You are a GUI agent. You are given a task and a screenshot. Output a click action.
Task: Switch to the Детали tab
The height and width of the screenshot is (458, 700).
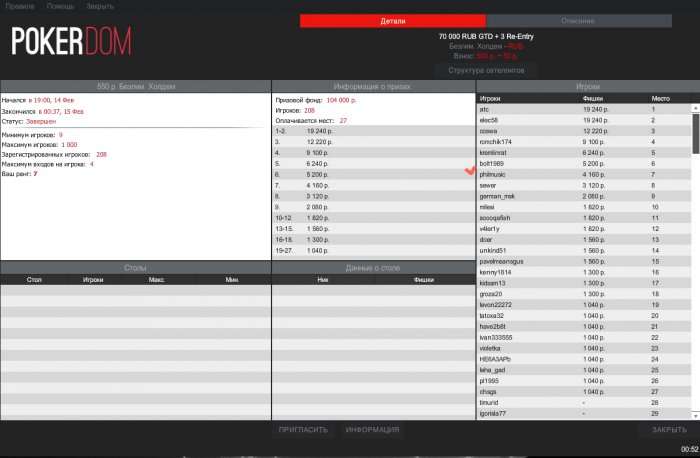click(x=393, y=21)
